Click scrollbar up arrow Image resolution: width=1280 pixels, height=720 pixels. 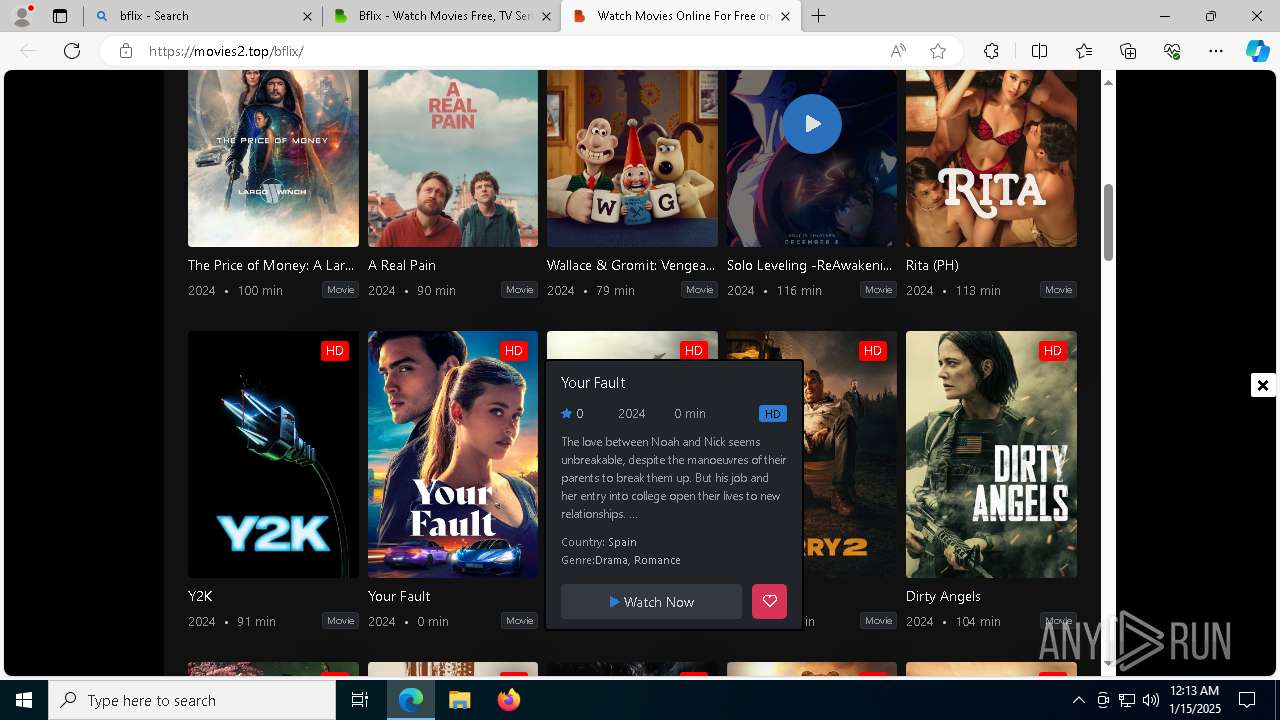[1108, 82]
